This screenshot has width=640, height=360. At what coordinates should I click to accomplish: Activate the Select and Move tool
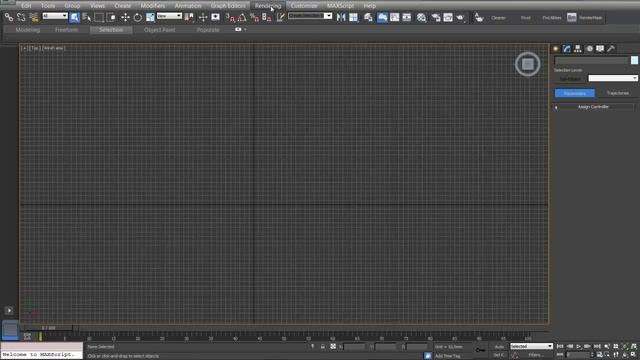[125, 17]
